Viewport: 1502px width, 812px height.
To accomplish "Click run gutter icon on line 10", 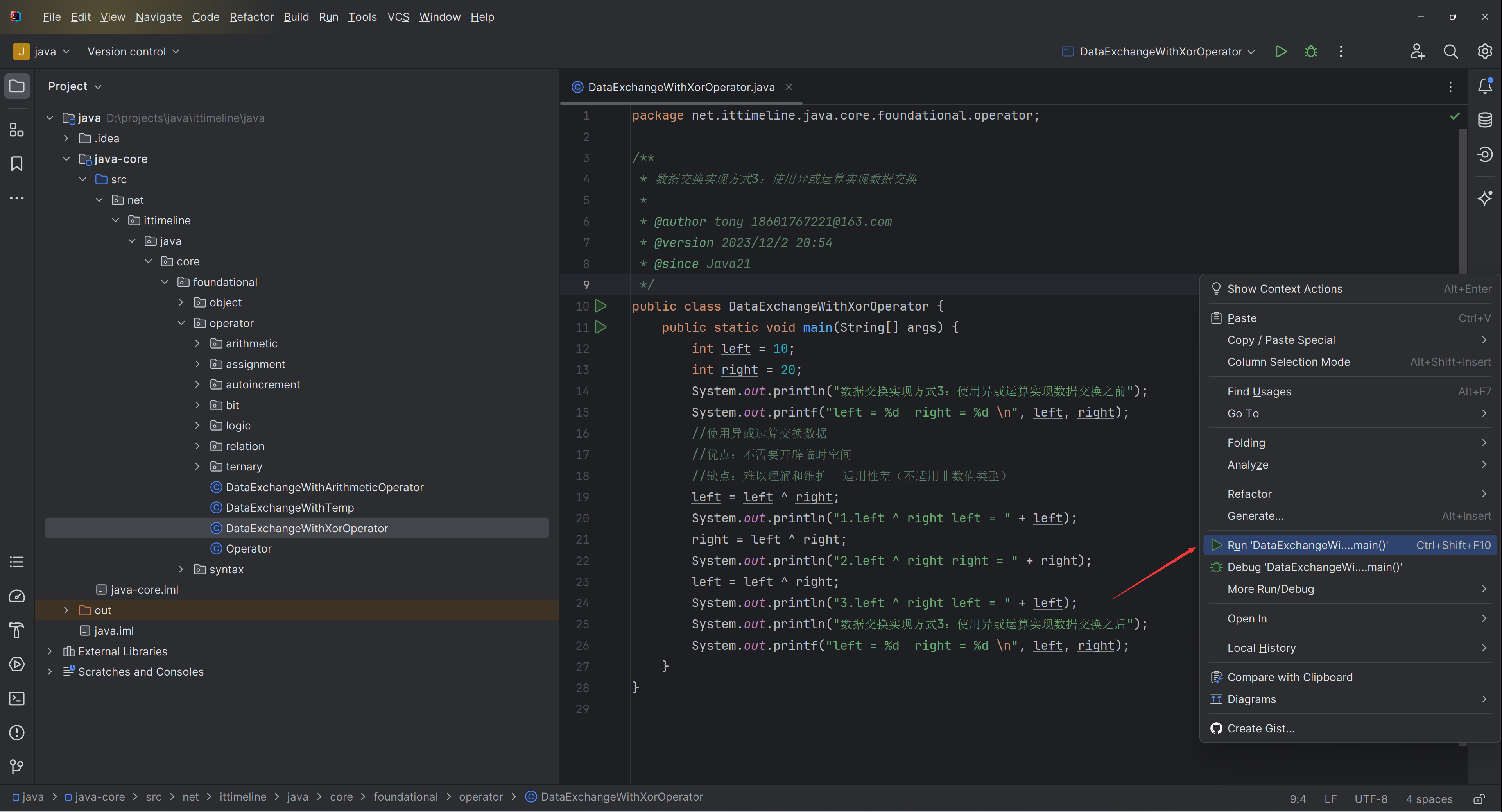I will point(600,306).
